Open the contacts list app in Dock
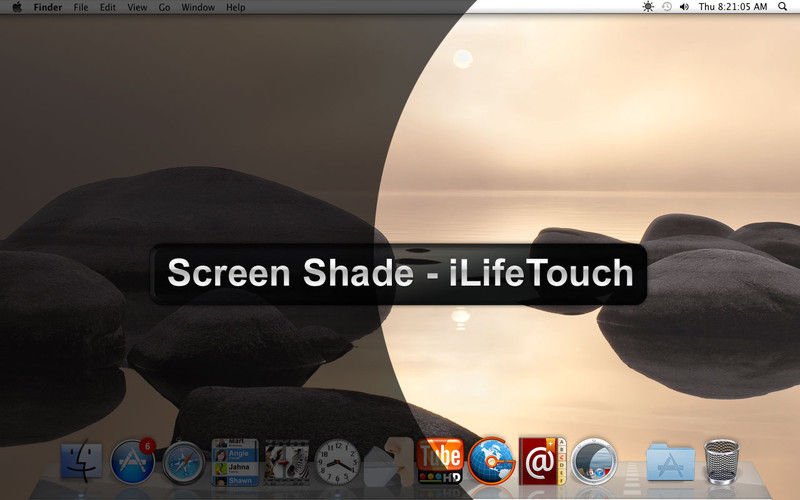 (x=235, y=462)
